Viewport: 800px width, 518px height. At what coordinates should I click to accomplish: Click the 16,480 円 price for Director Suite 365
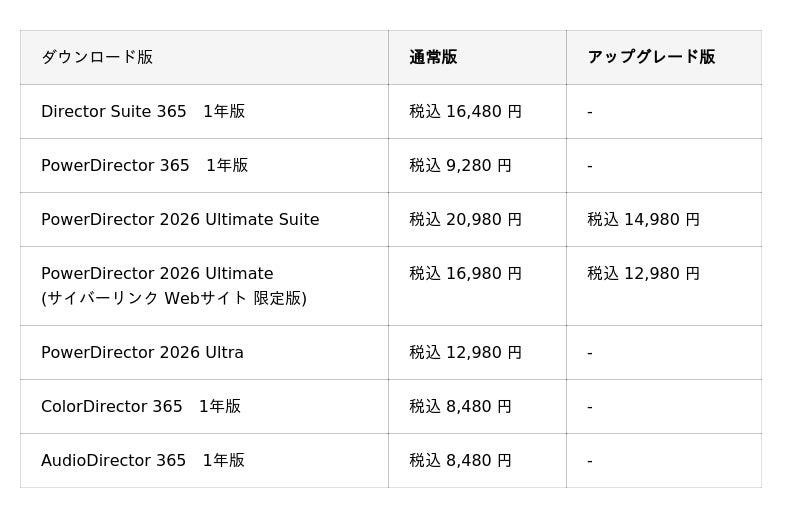point(465,111)
